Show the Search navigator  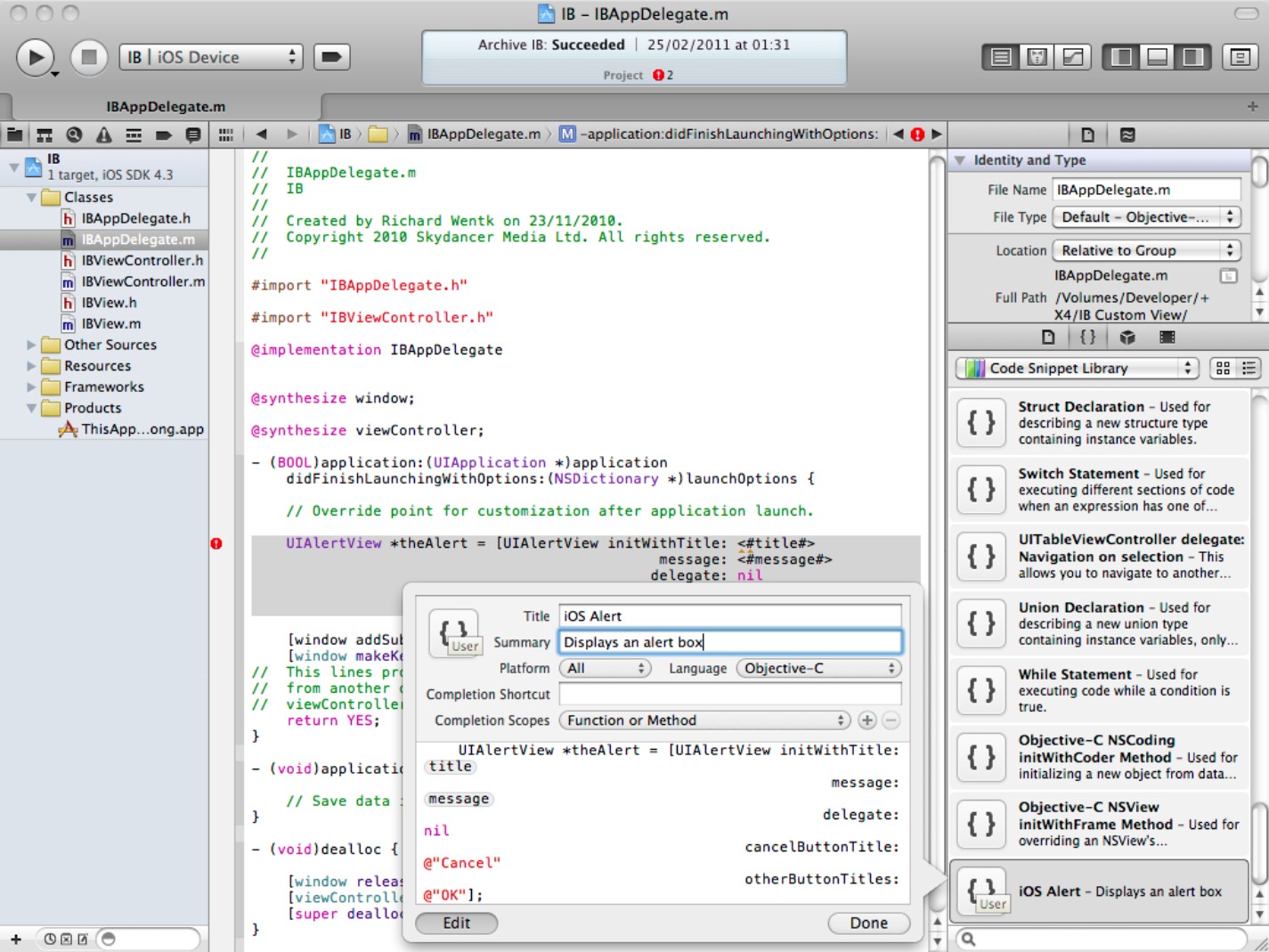point(74,134)
